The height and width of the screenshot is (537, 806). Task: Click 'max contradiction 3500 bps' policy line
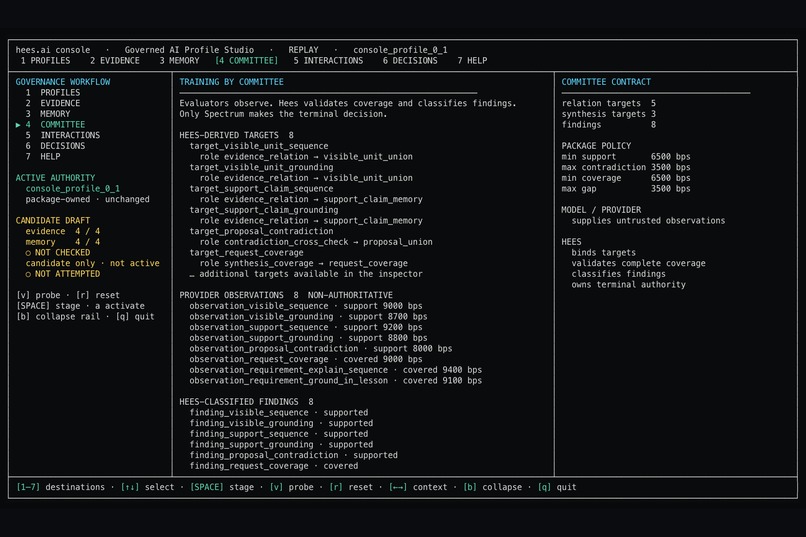(626, 168)
